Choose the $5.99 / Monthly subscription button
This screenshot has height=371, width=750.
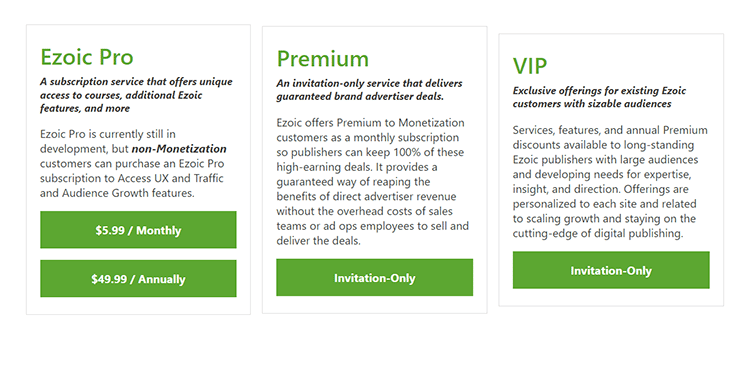tap(138, 230)
